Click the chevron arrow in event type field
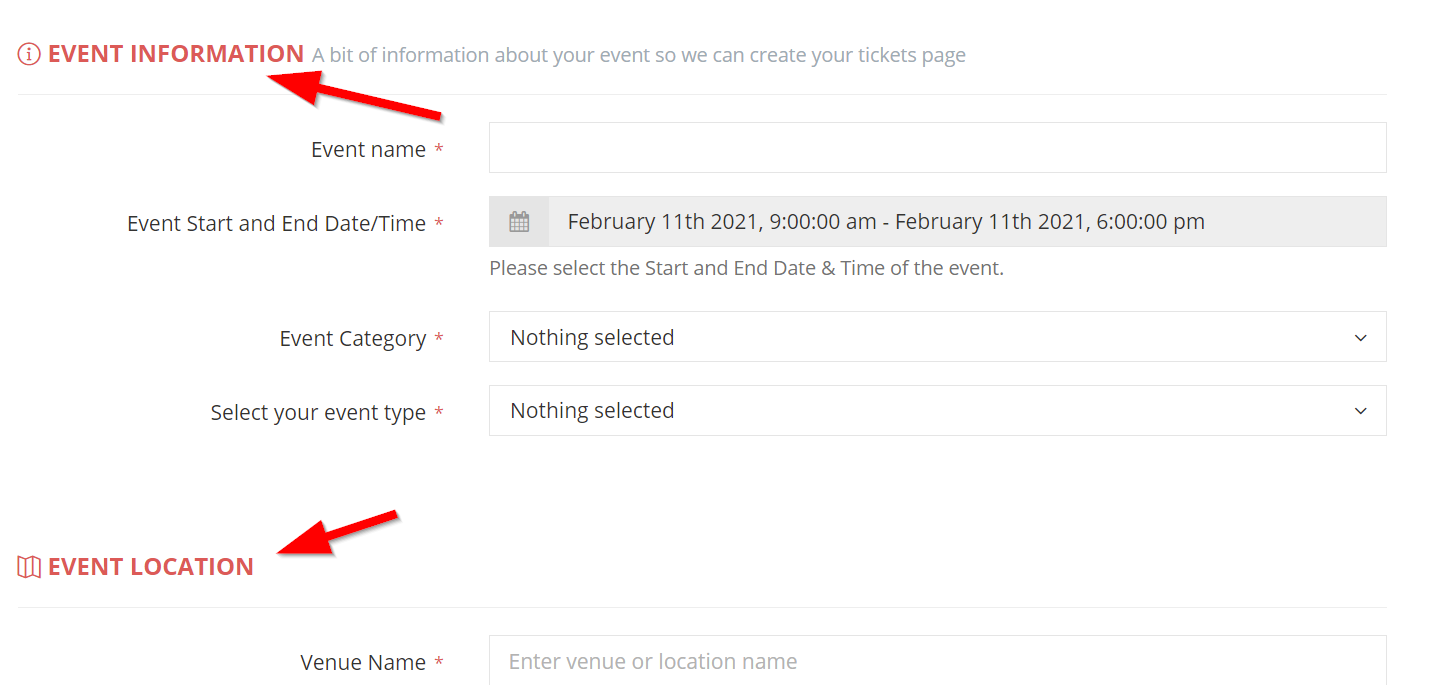Image resolution: width=1440 pixels, height=685 pixels. [1360, 411]
